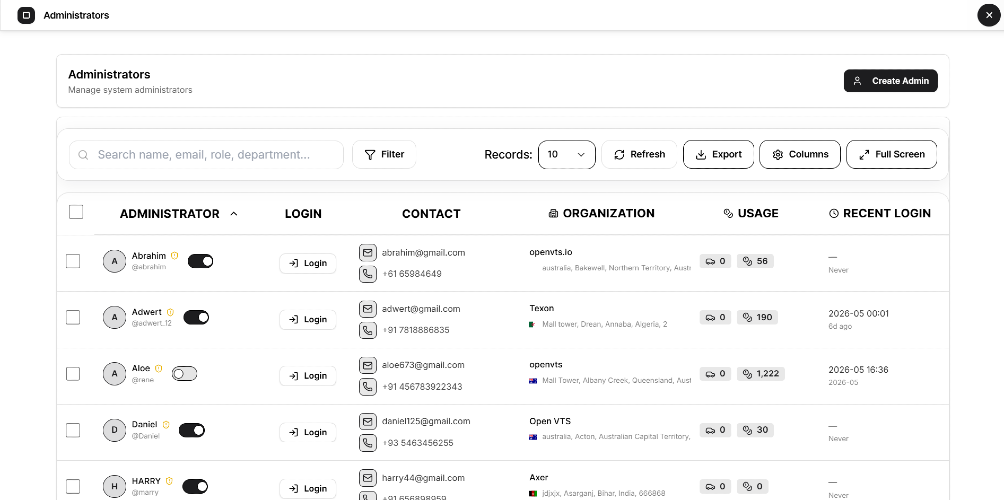Select the Daniel row checkbox
The height and width of the screenshot is (500, 1004).
73,430
